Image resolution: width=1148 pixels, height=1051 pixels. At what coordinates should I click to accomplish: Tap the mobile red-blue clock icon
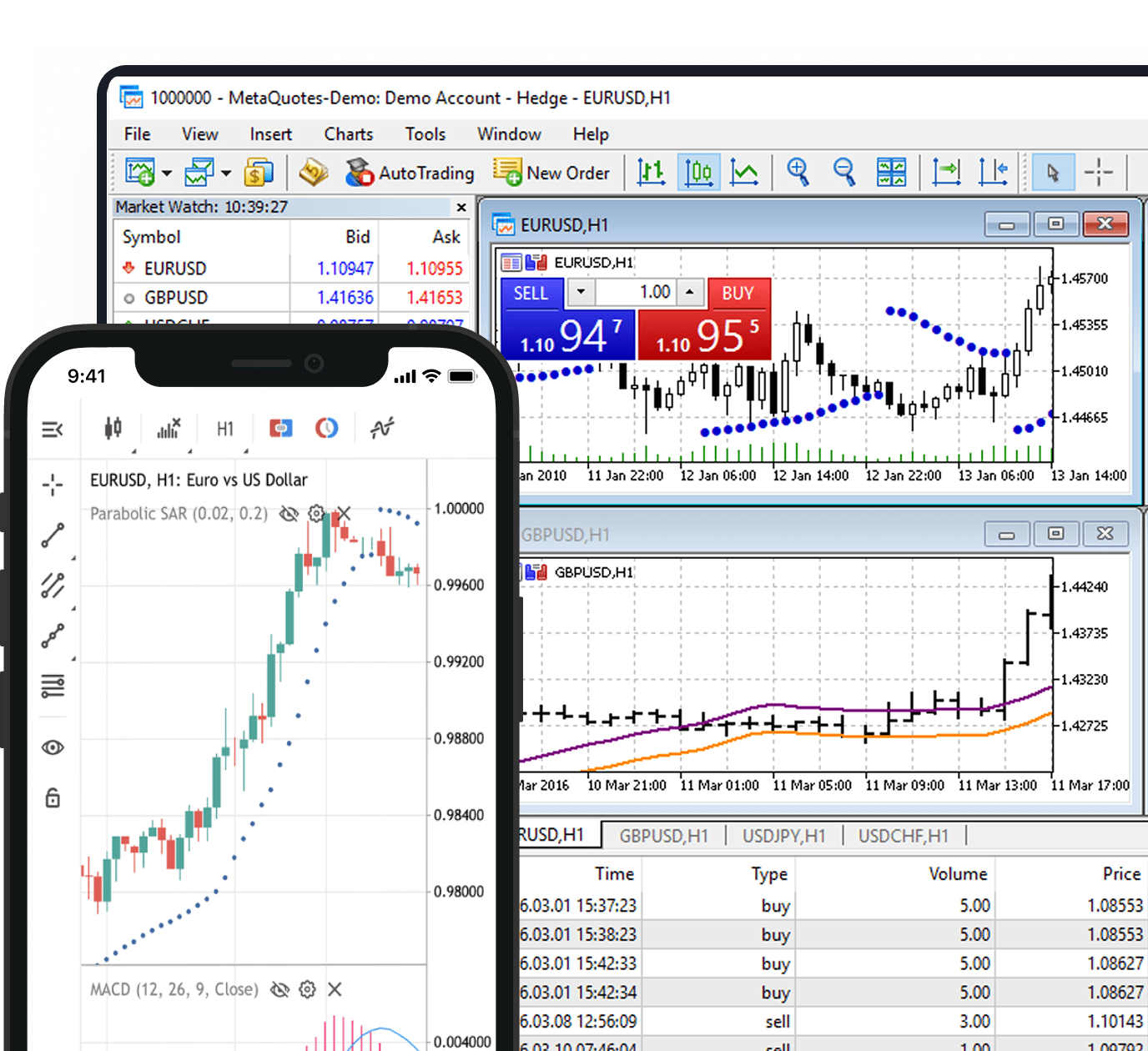coord(326,429)
